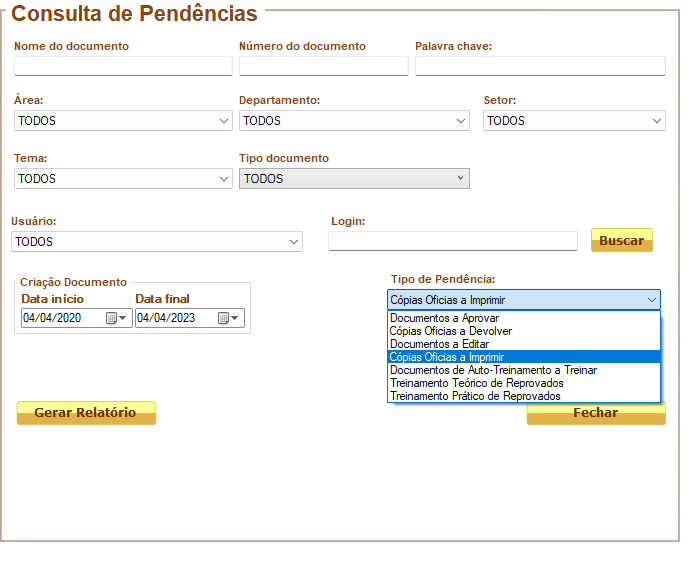Expand the Setor dropdown list
700x561 pixels.
[574, 121]
